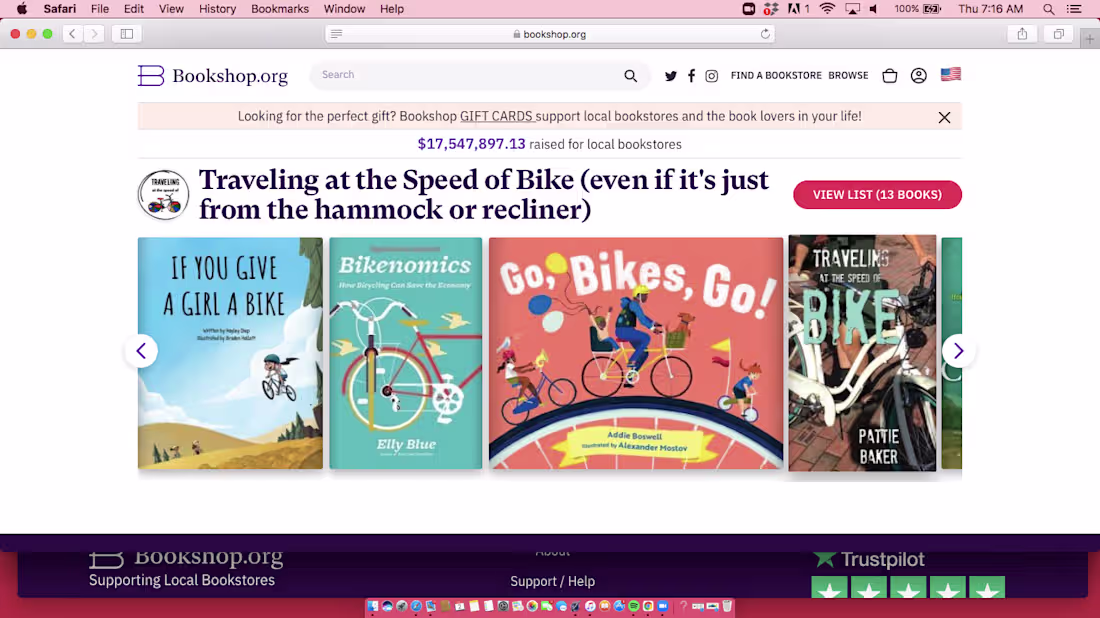Open a new Safari tab with plus button
The image size is (1100, 618).
pos(1089,40)
